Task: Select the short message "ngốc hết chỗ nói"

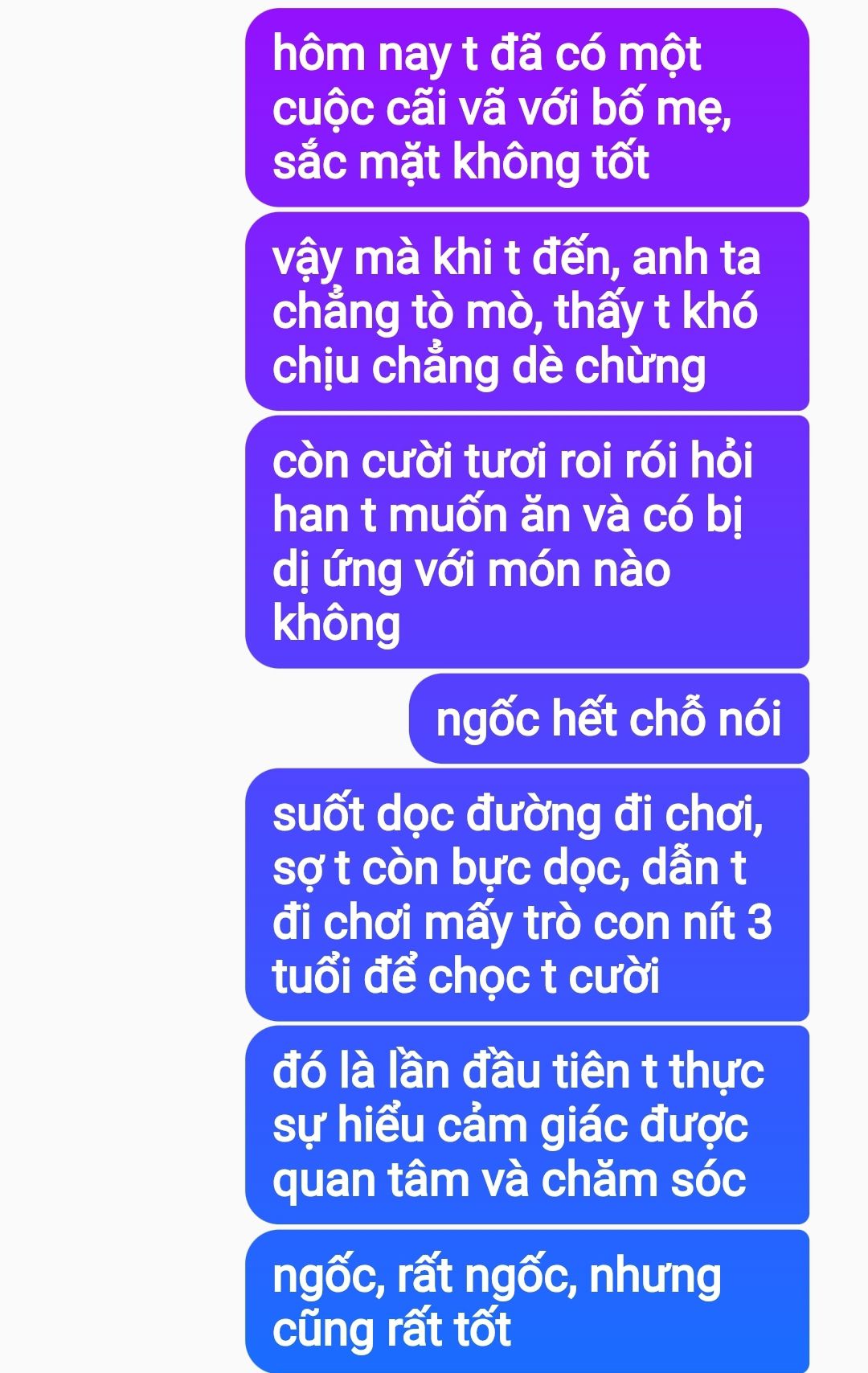Action: (609, 719)
